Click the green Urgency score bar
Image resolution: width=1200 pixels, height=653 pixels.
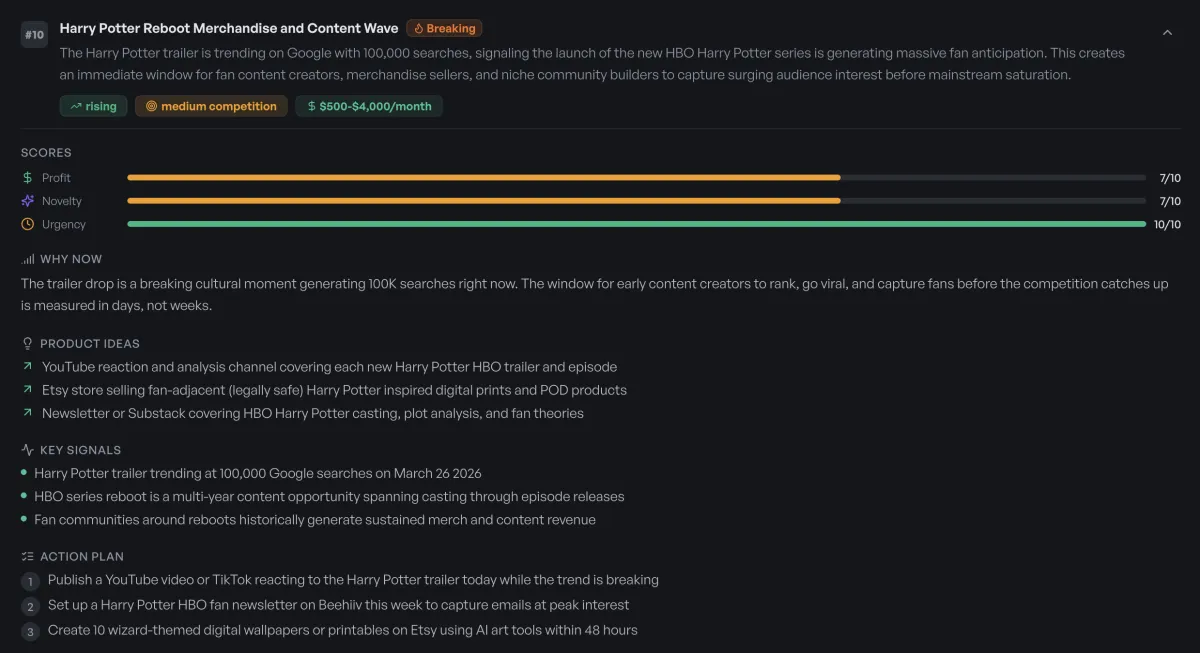636,225
